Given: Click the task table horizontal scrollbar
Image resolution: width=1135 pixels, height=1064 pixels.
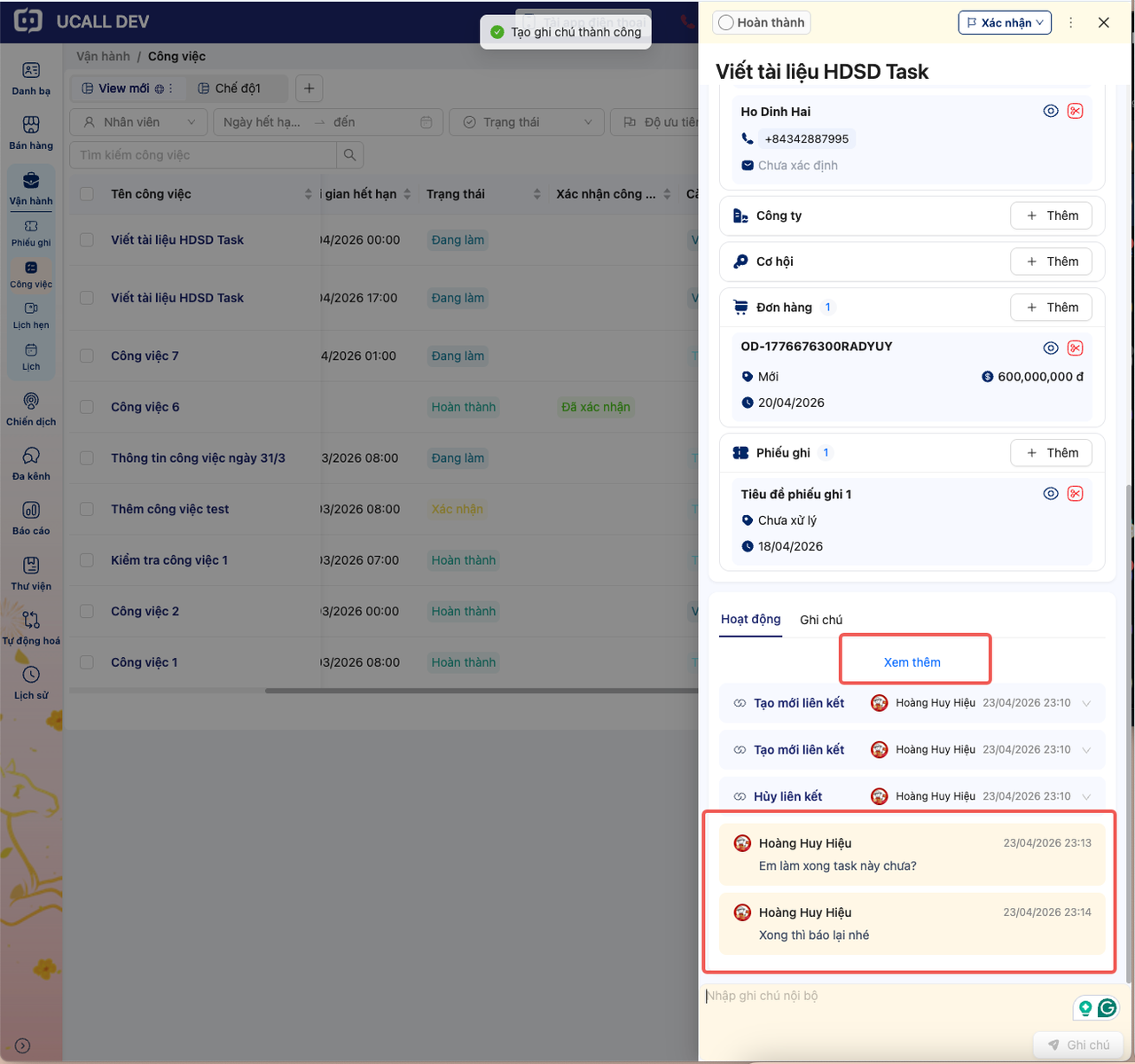Looking at the screenshot, I should [481, 691].
